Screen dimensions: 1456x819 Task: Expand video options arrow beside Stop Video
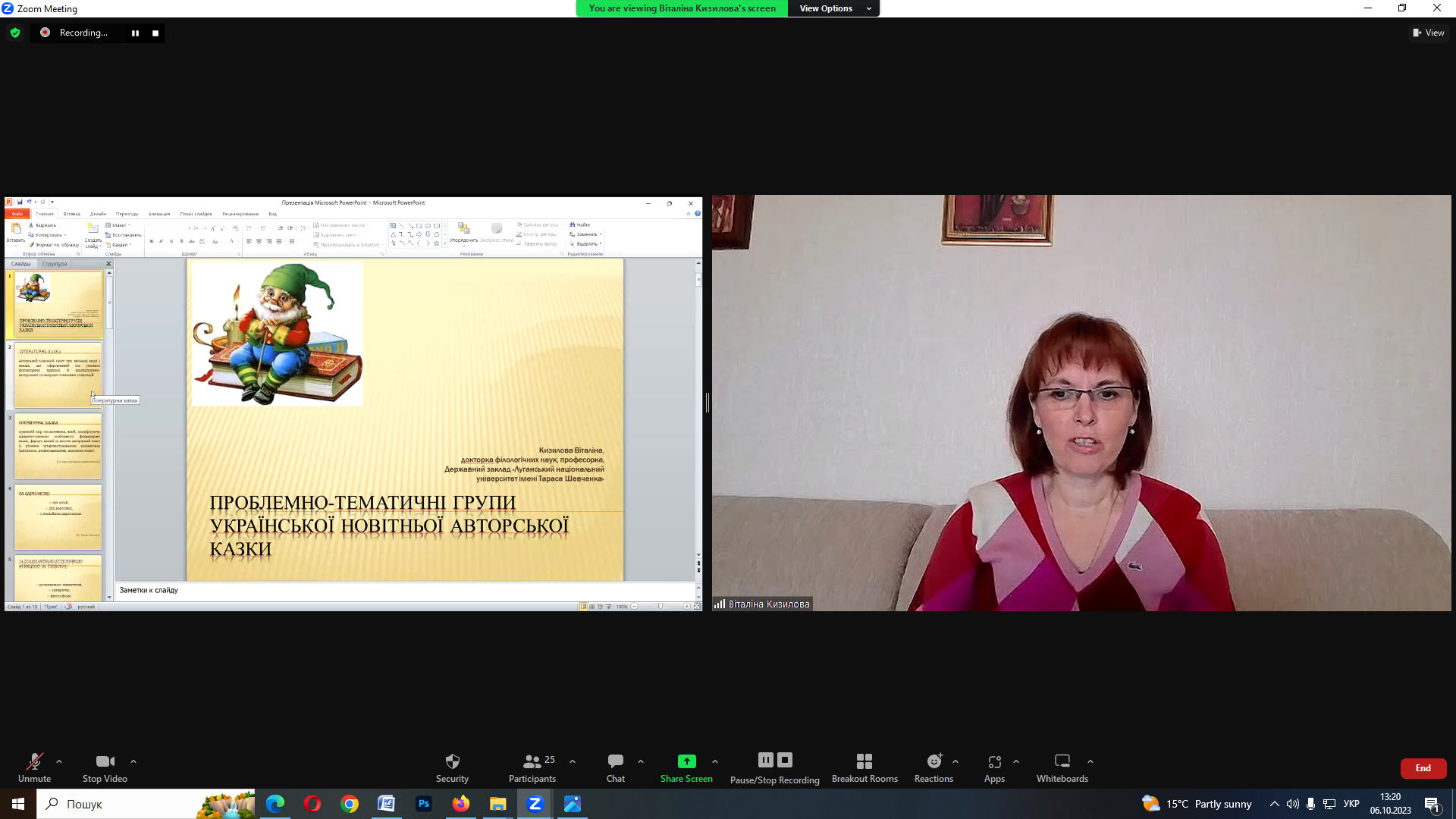pos(133,761)
